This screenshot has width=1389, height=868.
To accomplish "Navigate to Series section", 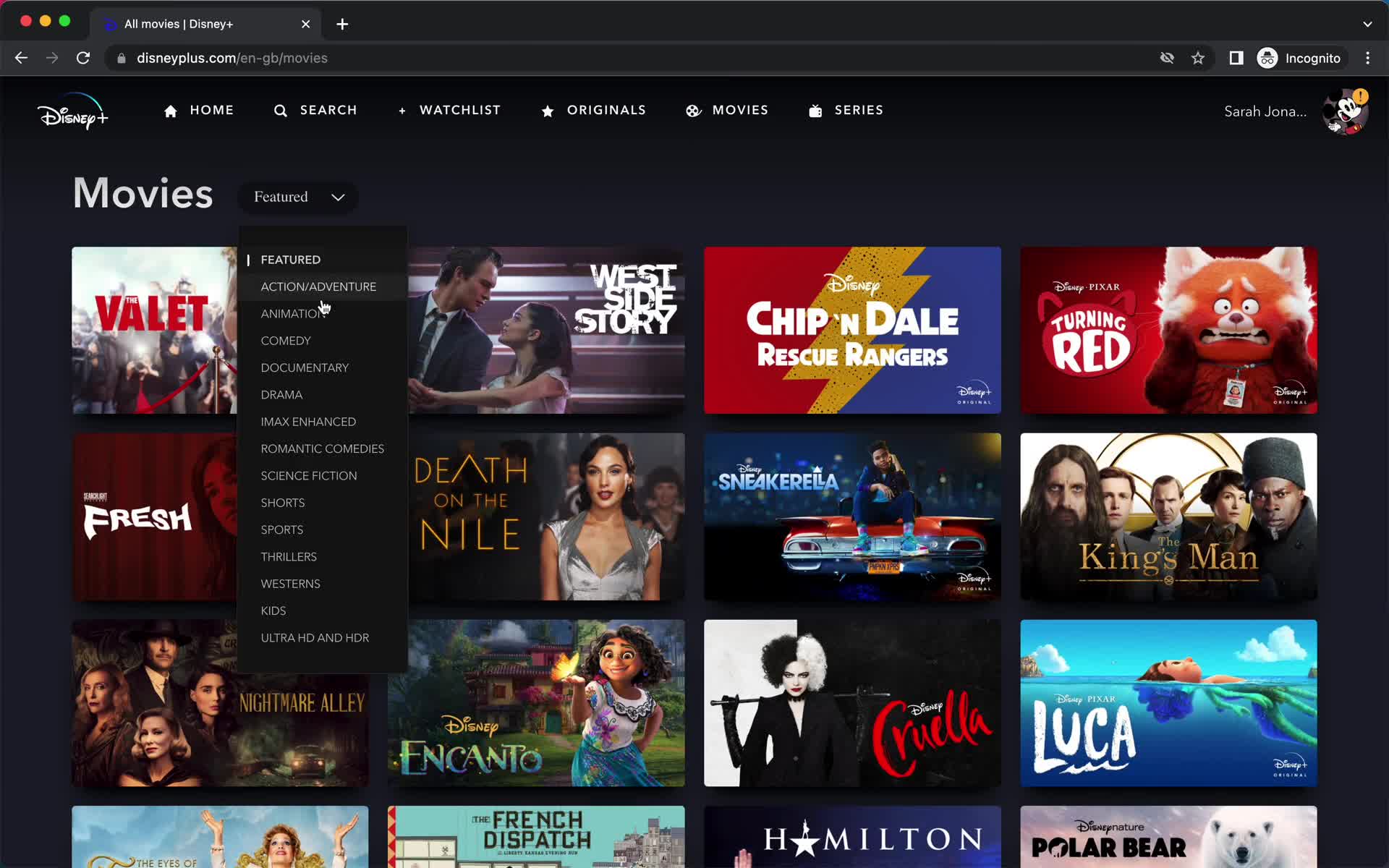I will [x=858, y=110].
